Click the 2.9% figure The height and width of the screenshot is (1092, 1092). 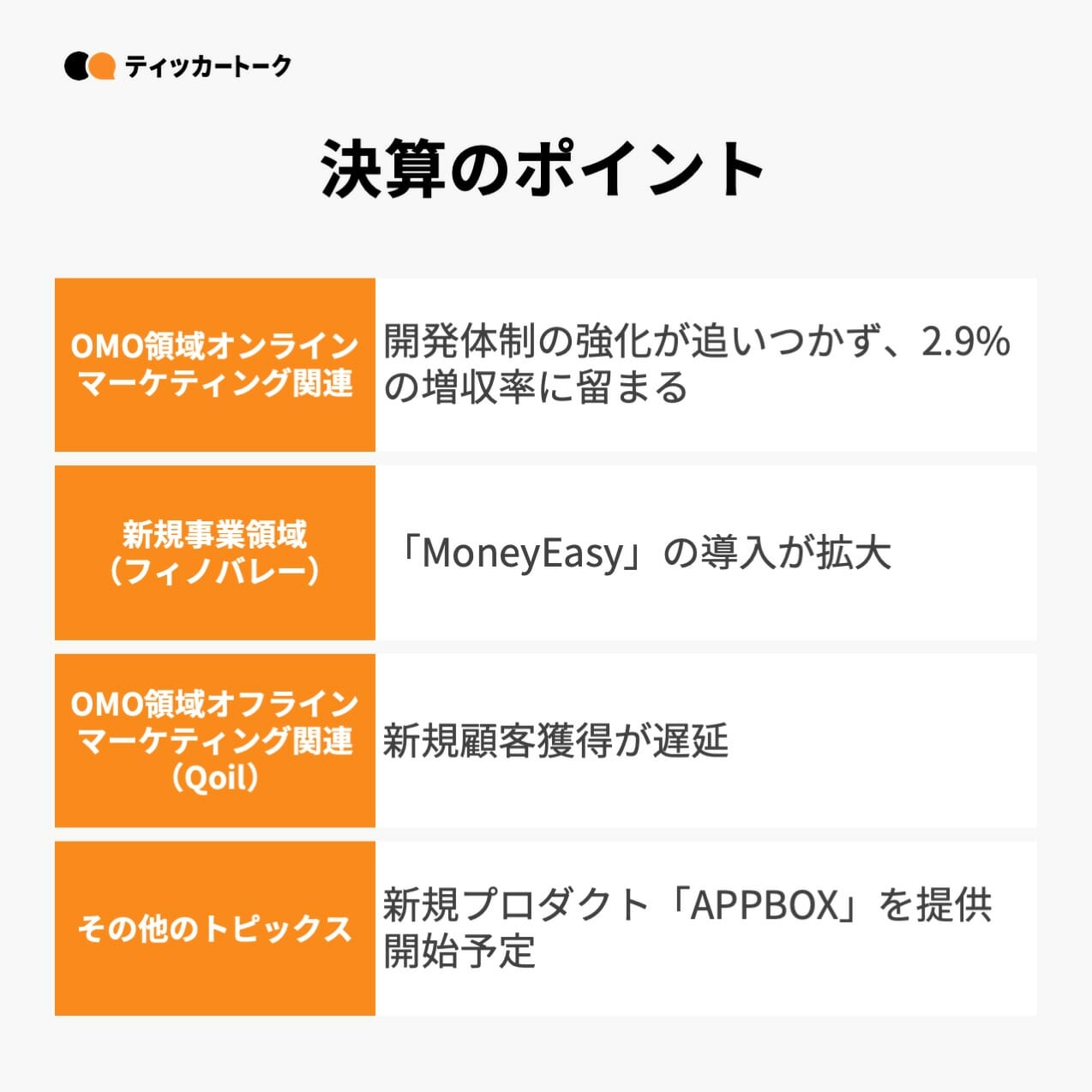[966, 341]
